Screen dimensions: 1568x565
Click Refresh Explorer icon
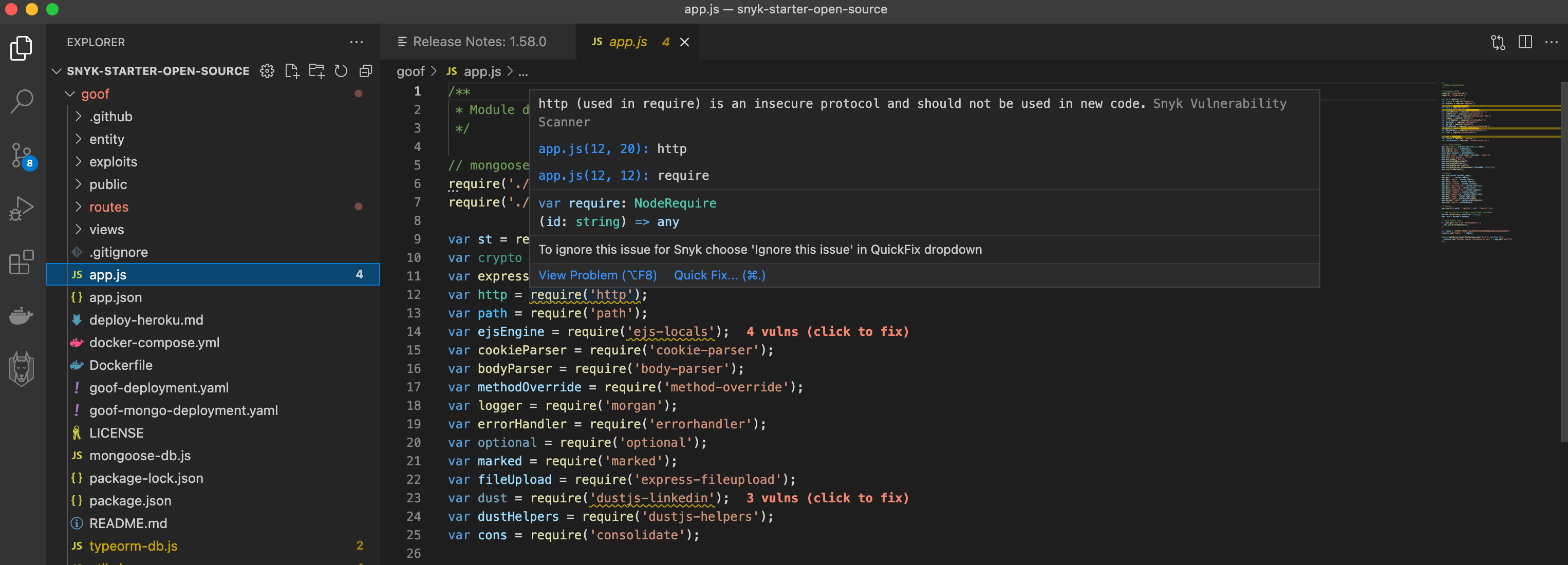click(x=341, y=71)
